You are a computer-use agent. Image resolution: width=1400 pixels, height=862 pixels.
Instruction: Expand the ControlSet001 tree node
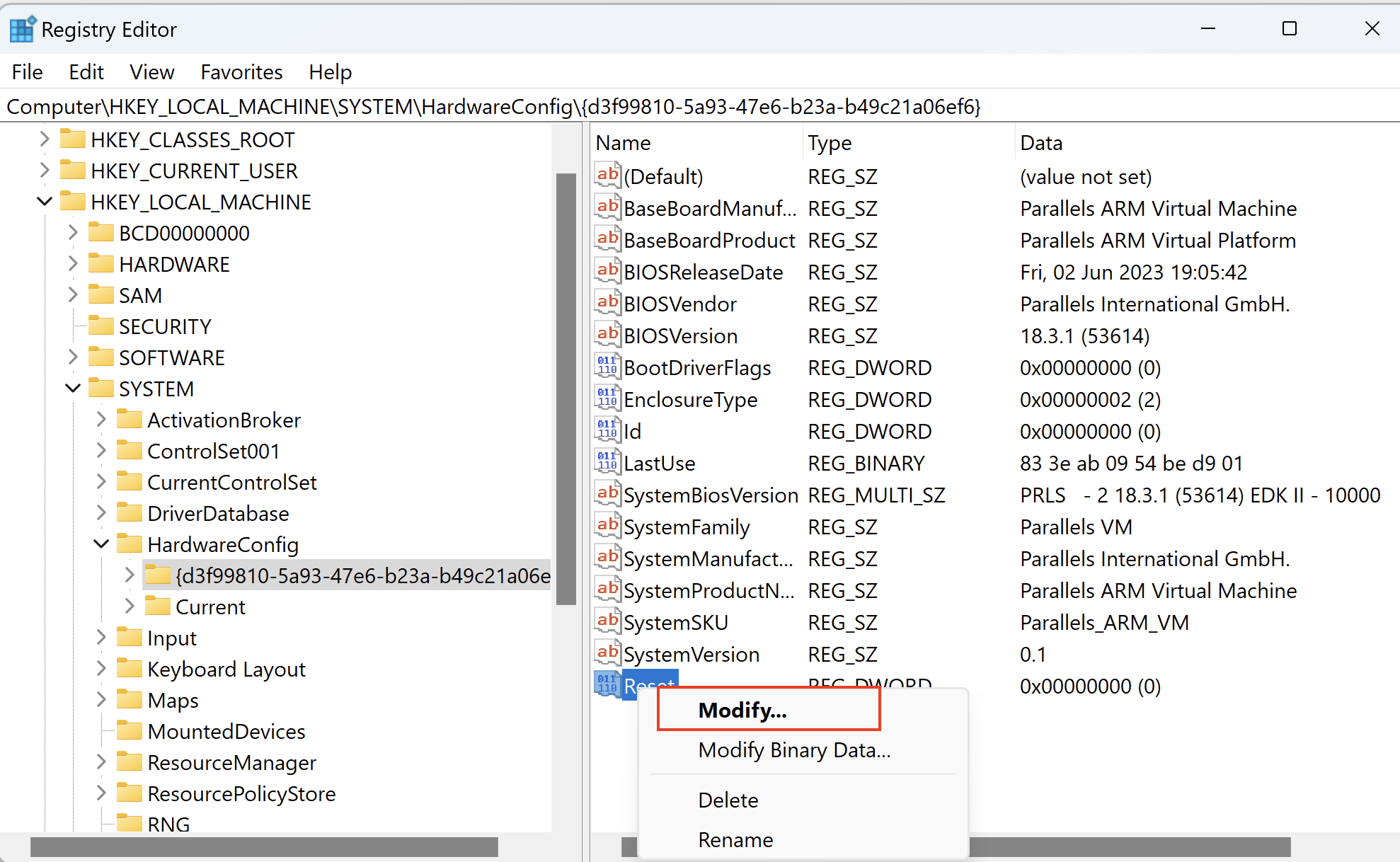[101, 450]
